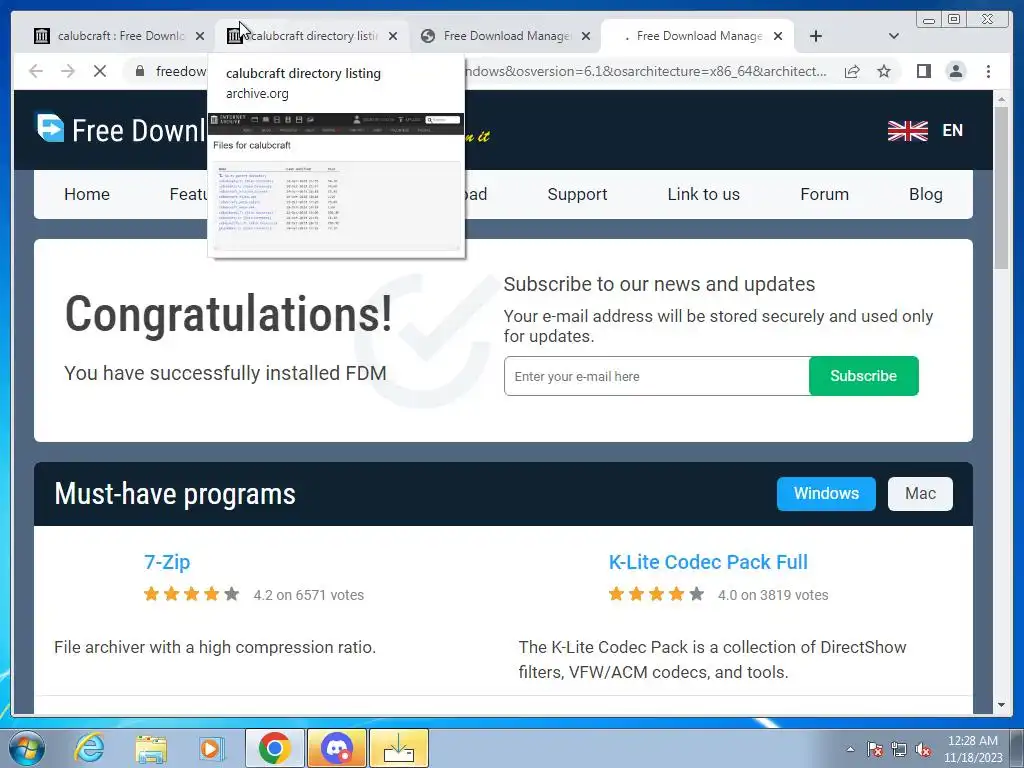This screenshot has height=768, width=1024.
Task: Open the Link to us page
Action: (x=703, y=194)
